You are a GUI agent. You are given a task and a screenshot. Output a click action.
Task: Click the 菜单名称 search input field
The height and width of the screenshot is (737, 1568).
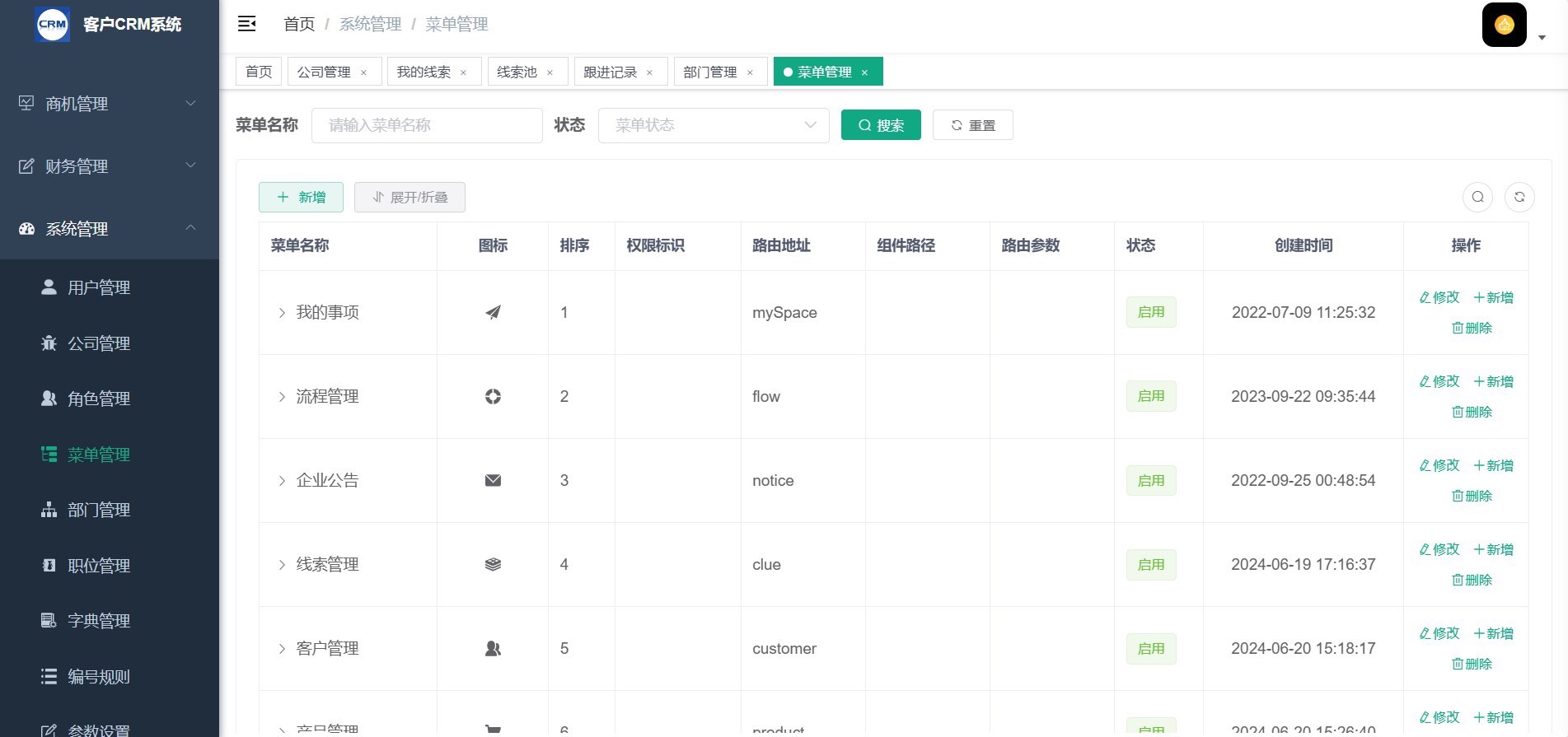(x=427, y=125)
